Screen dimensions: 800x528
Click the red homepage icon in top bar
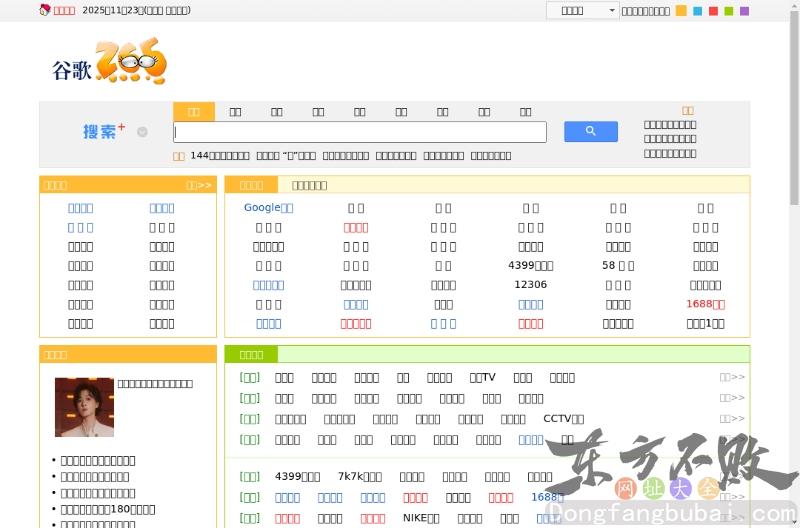pos(45,10)
